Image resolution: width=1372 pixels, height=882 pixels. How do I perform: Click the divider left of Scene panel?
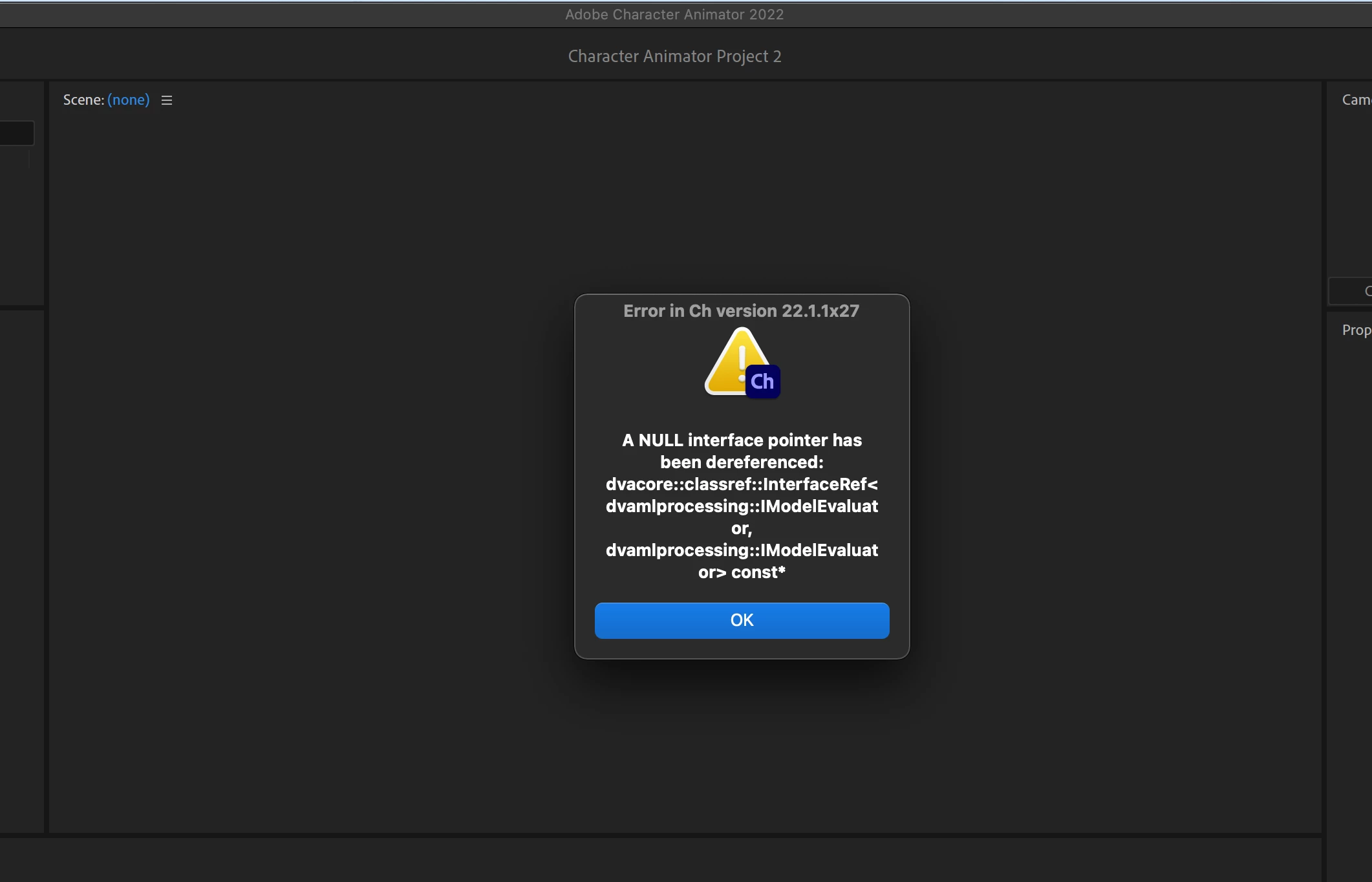coord(47,453)
